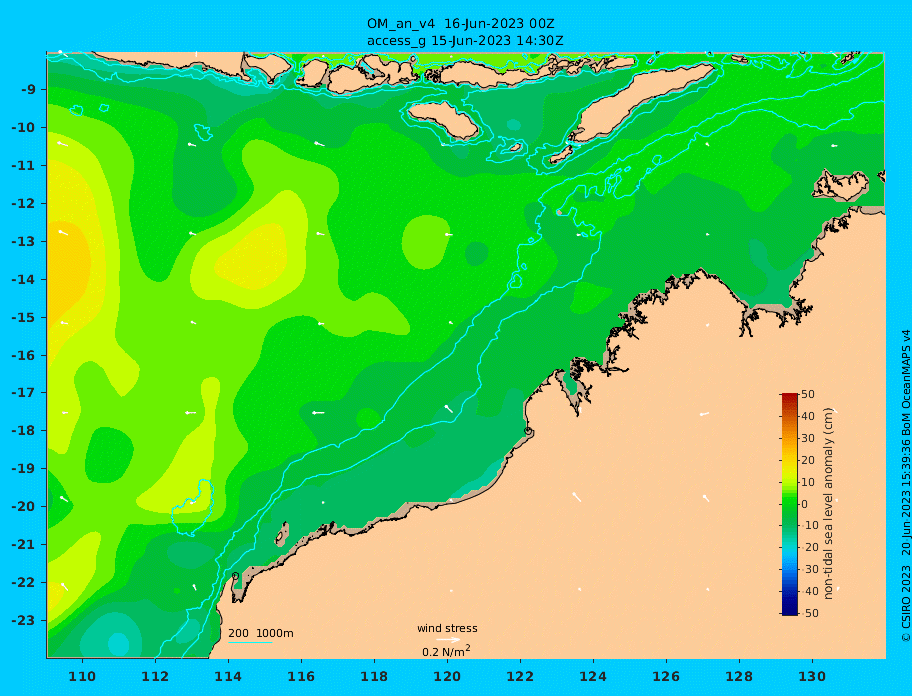Click latitude label -17 on the y-axis
The width and height of the screenshot is (912, 696).
pos(24,392)
